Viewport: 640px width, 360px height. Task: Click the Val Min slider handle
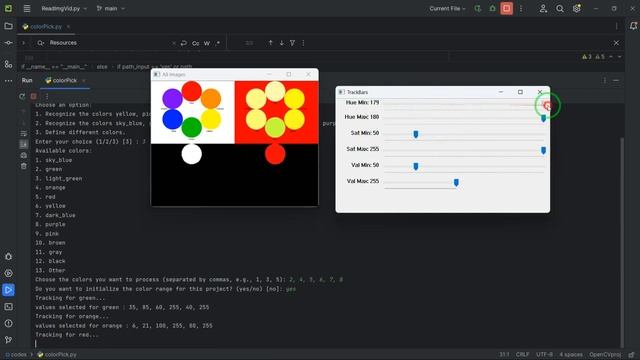416,167
